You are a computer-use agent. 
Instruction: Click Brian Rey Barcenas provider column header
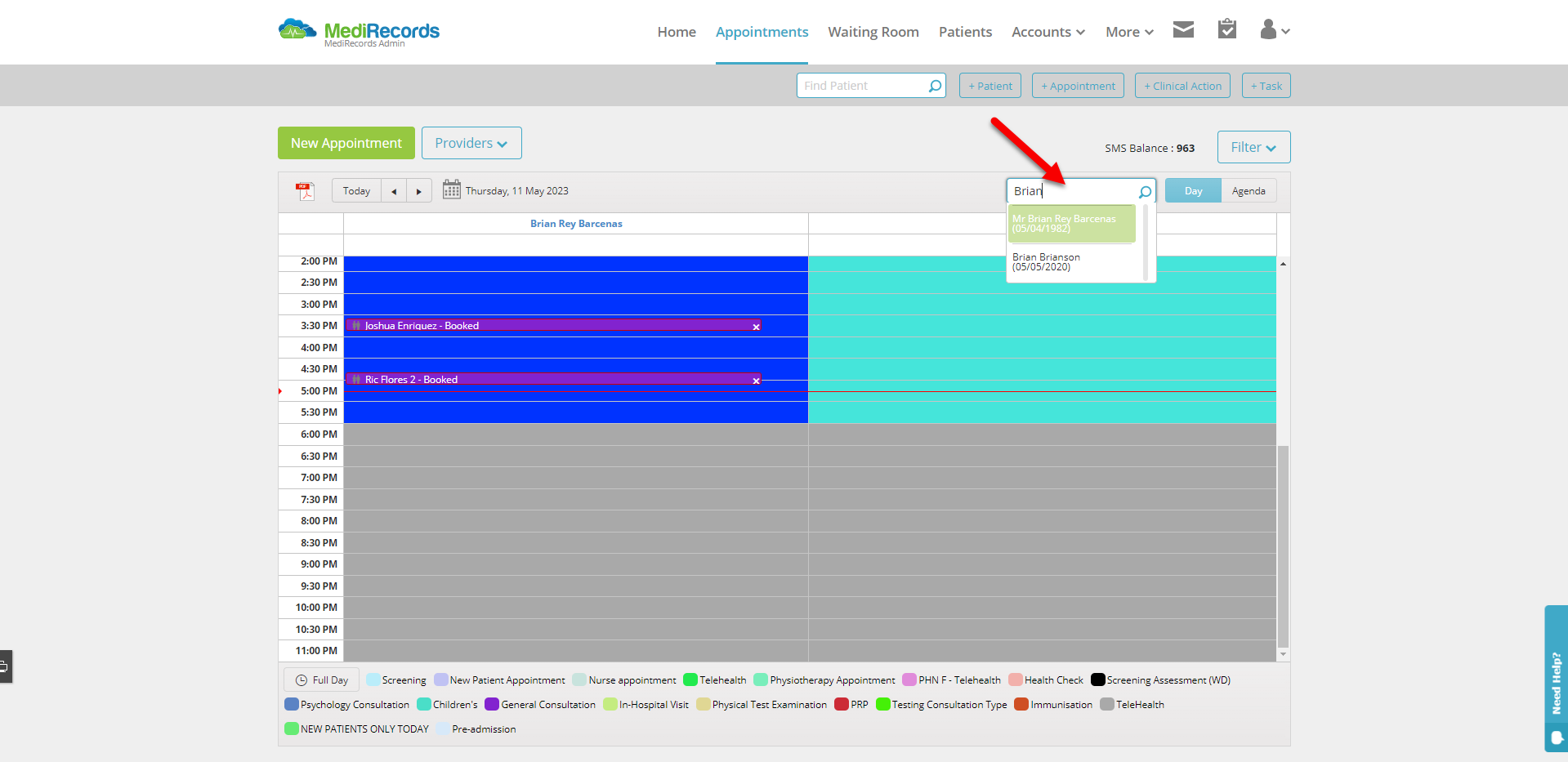click(576, 224)
